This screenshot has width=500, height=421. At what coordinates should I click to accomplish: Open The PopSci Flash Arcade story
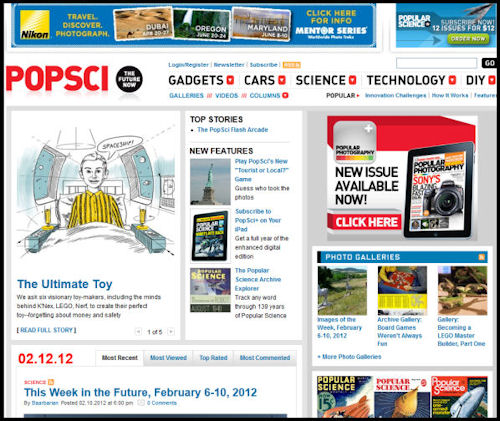[233, 130]
